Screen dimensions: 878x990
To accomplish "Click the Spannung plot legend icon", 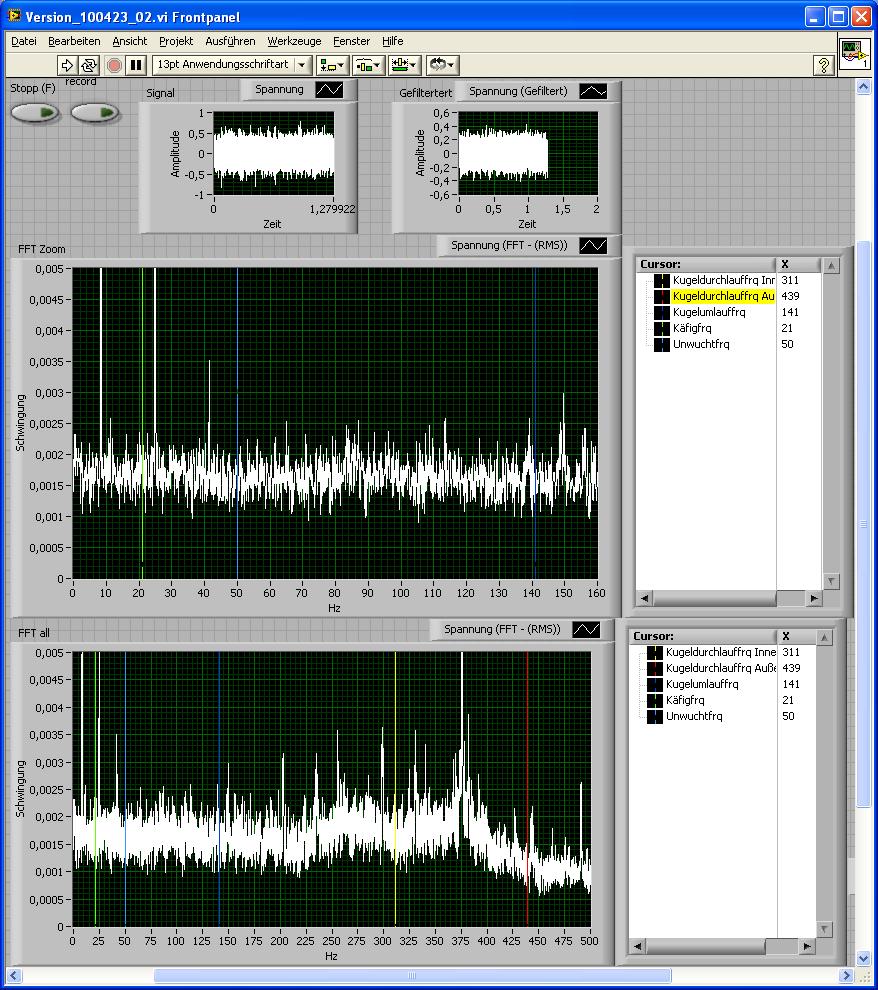I will pyautogui.click(x=329, y=90).
